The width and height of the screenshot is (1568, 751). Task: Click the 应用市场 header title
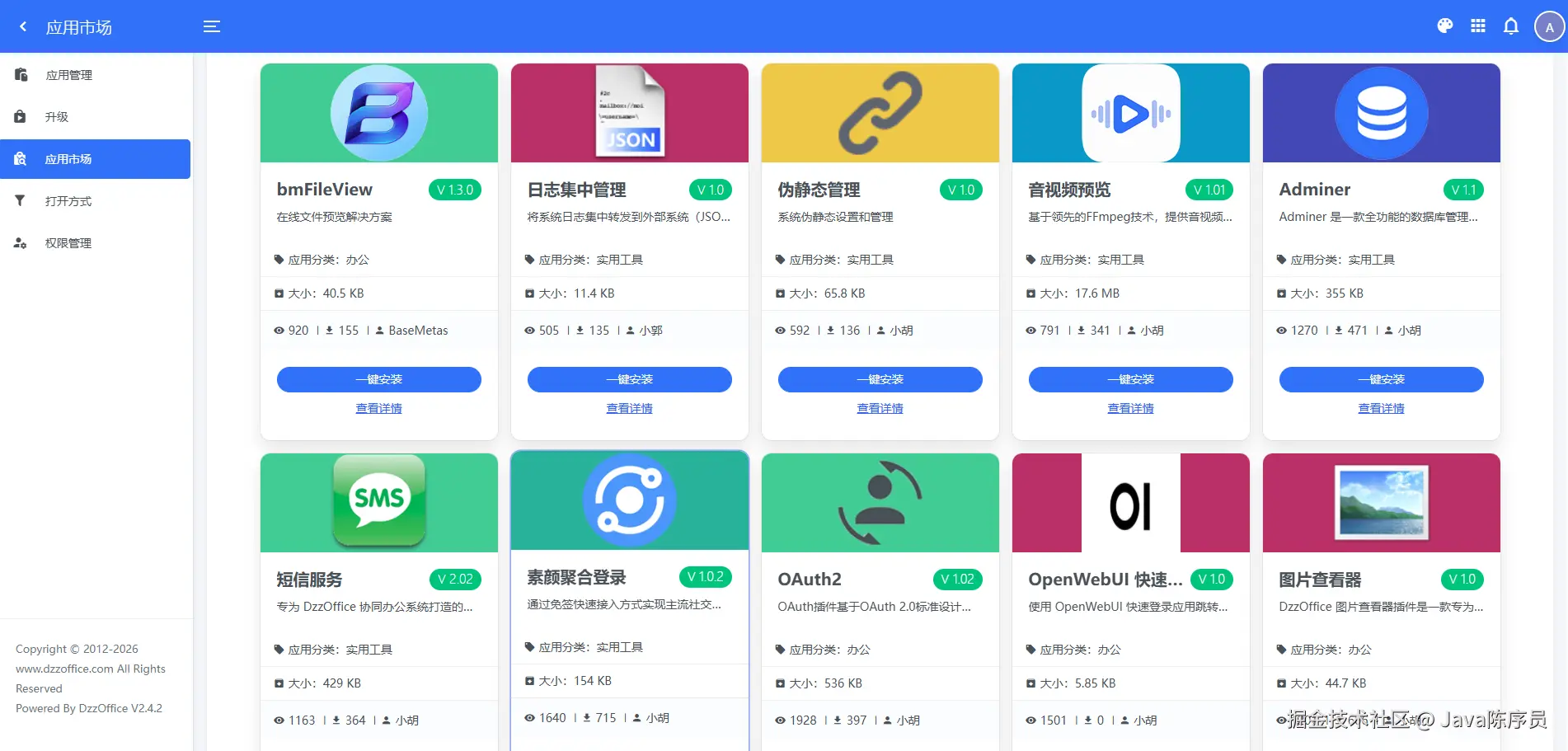[x=79, y=27]
